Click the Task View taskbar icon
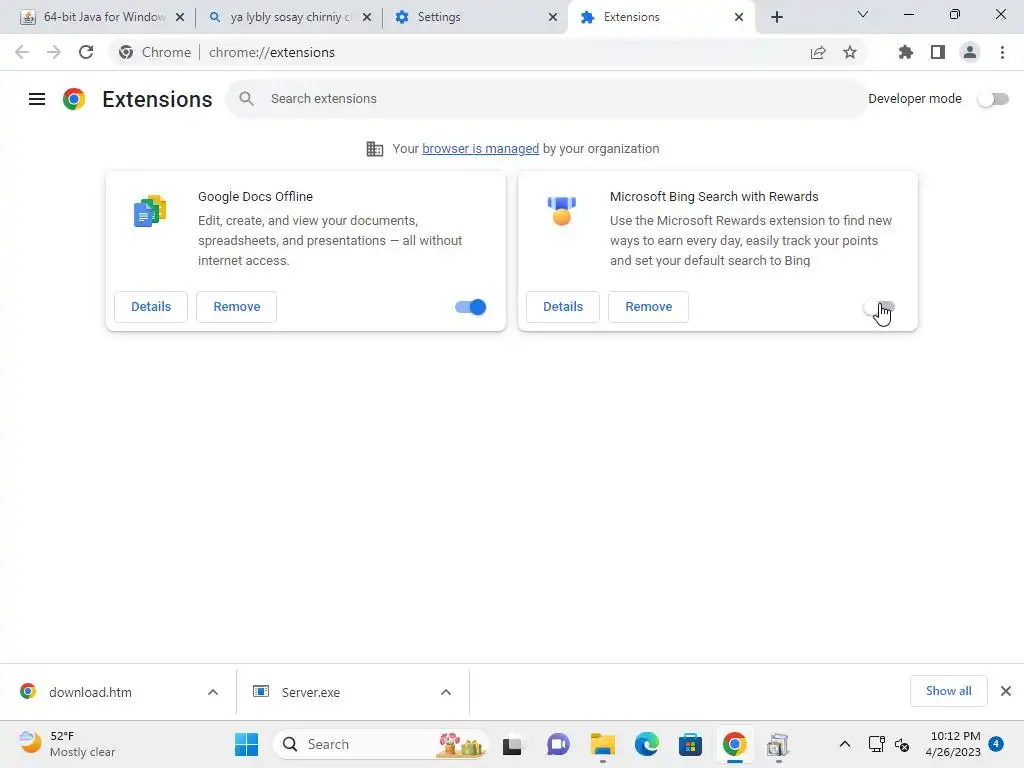The width and height of the screenshot is (1024, 768). 514,744
